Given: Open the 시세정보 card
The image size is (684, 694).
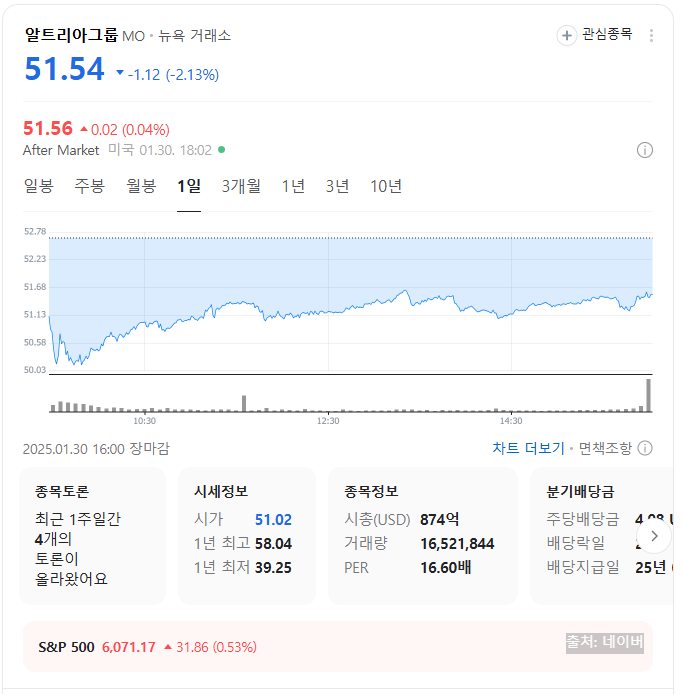Looking at the screenshot, I should point(247,536).
